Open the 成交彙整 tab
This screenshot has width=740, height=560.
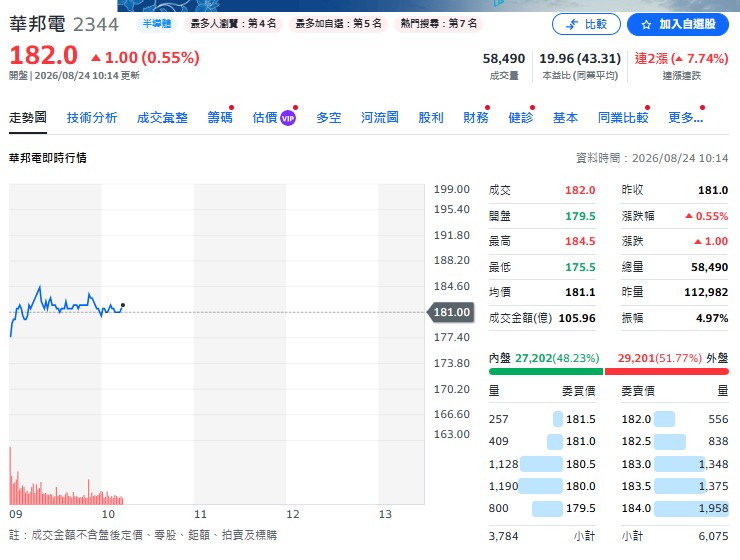(162, 117)
